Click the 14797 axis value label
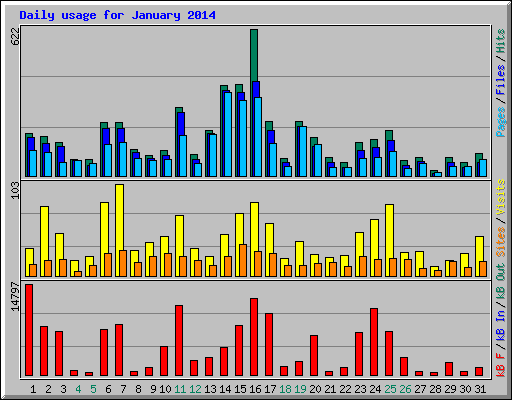The width and height of the screenshot is (512, 400). [x=15, y=297]
